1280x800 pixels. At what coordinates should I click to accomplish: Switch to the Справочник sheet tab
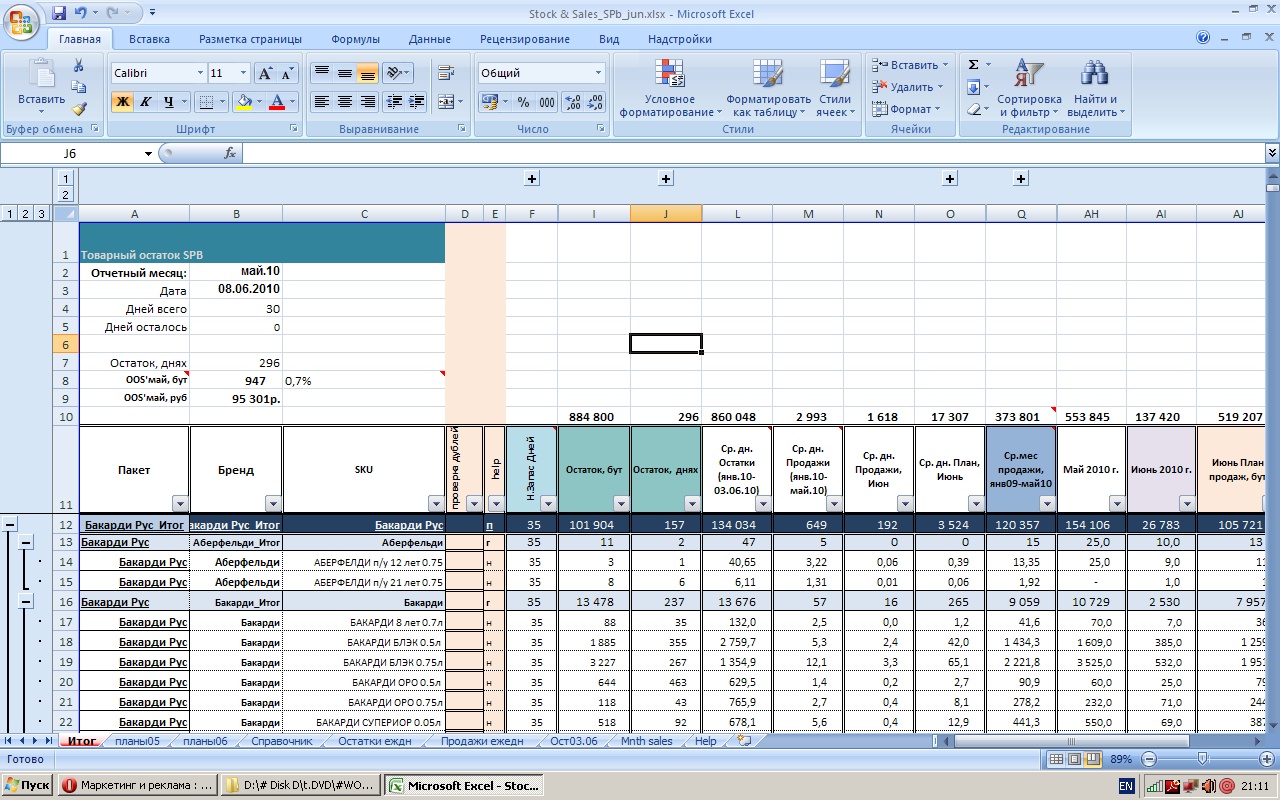tap(281, 741)
